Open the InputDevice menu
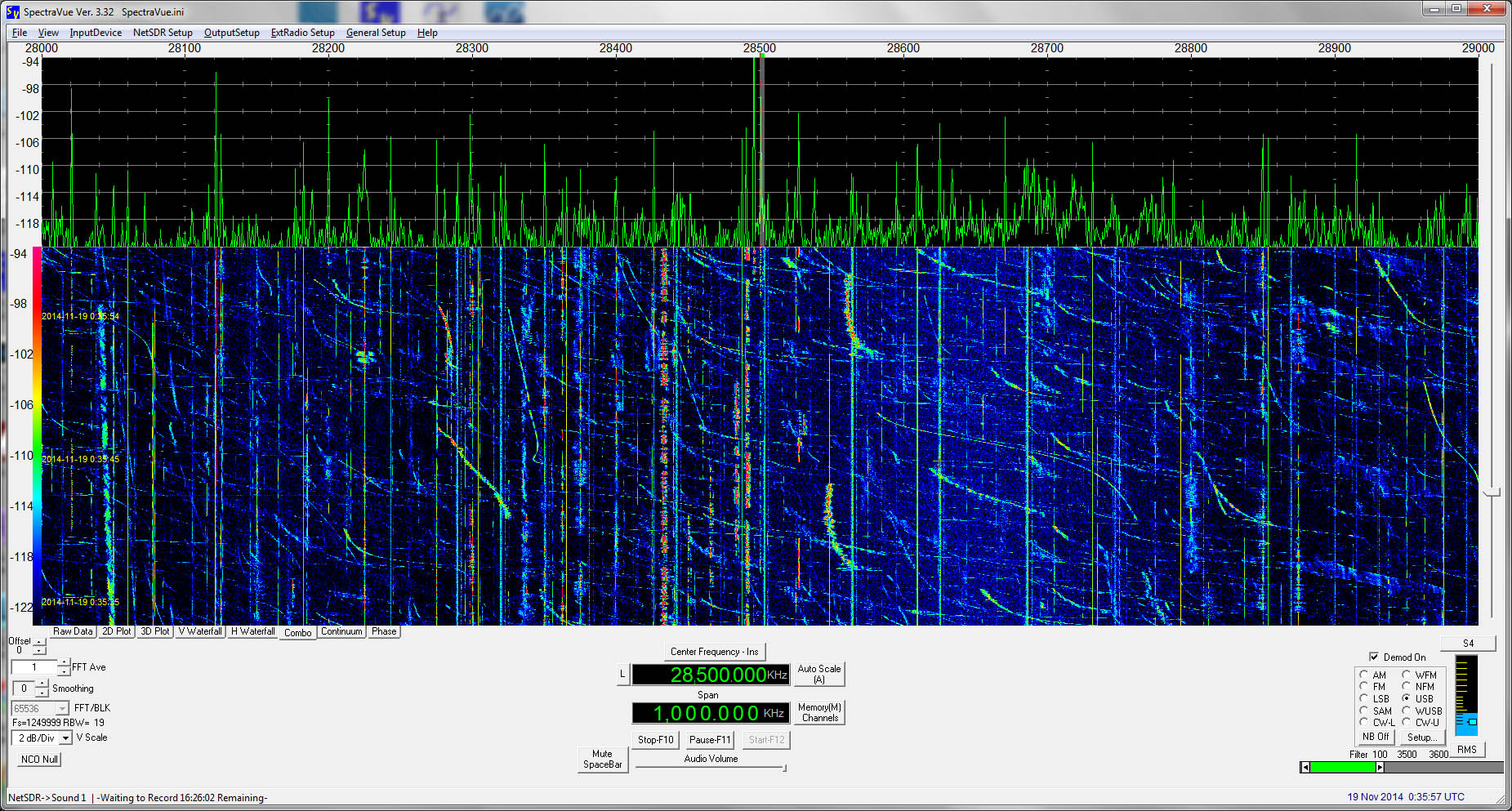This screenshot has height=811, width=1512. tap(96, 33)
